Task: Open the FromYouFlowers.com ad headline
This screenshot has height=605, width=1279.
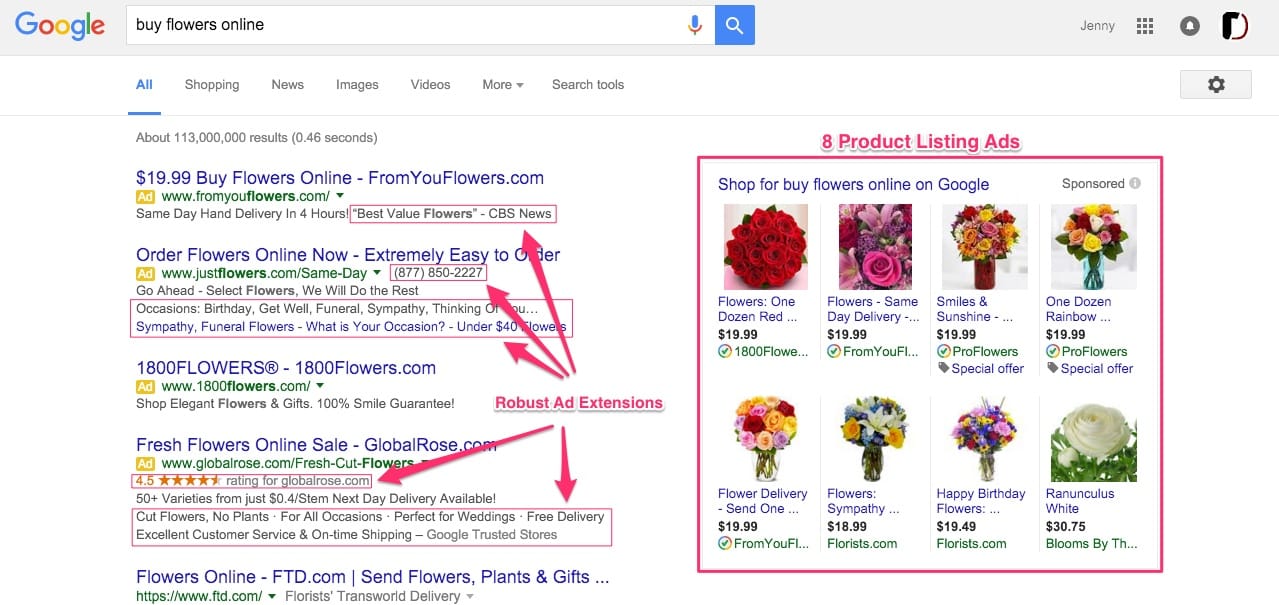Action: (340, 178)
